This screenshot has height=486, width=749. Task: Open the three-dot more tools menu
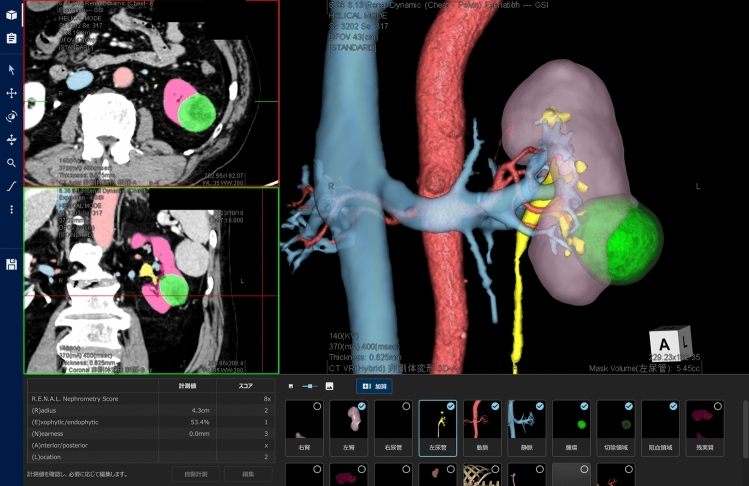[x=11, y=209]
